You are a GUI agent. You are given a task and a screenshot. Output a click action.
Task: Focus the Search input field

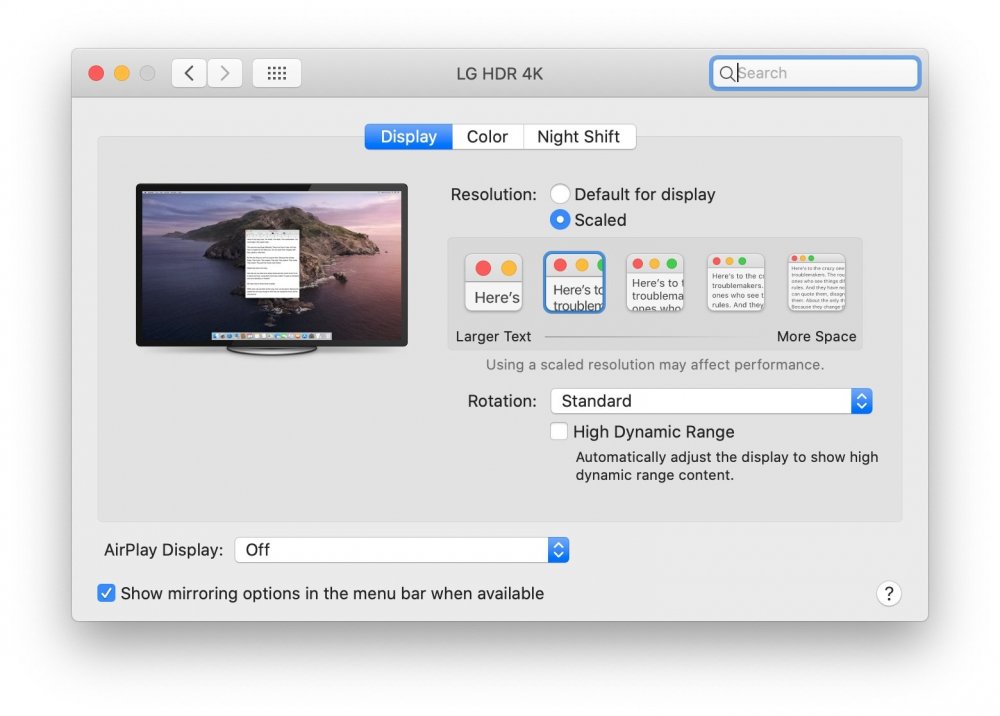(x=815, y=73)
